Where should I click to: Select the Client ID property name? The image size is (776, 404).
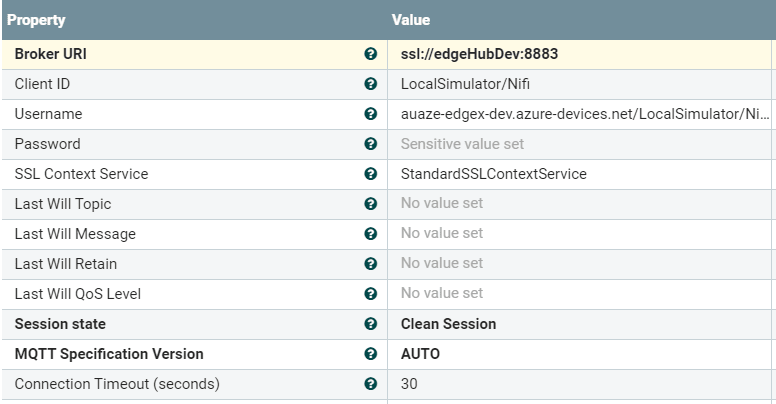click(x=42, y=84)
